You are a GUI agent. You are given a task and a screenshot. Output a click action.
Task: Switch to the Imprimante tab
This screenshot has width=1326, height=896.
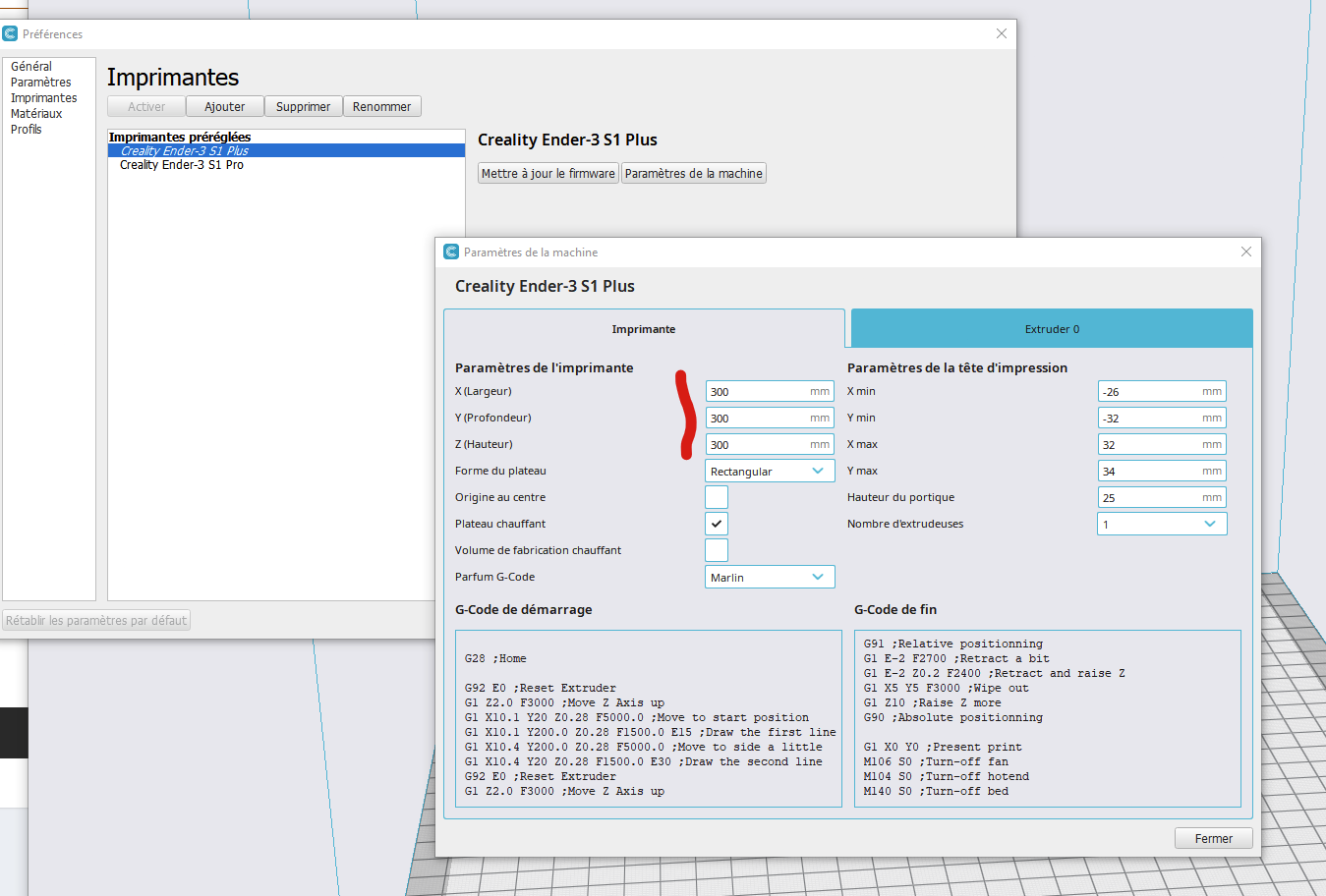pyautogui.click(x=644, y=329)
